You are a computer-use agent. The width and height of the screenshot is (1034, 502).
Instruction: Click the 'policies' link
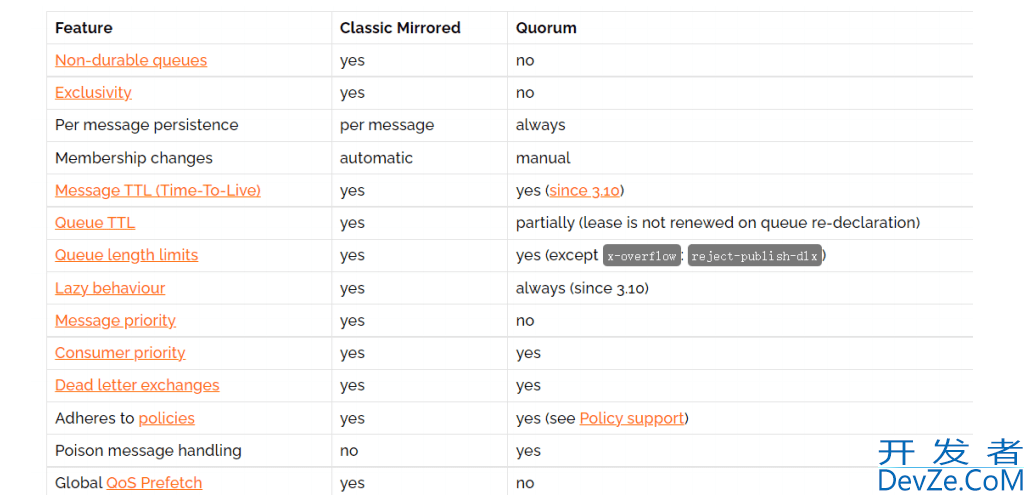167,418
